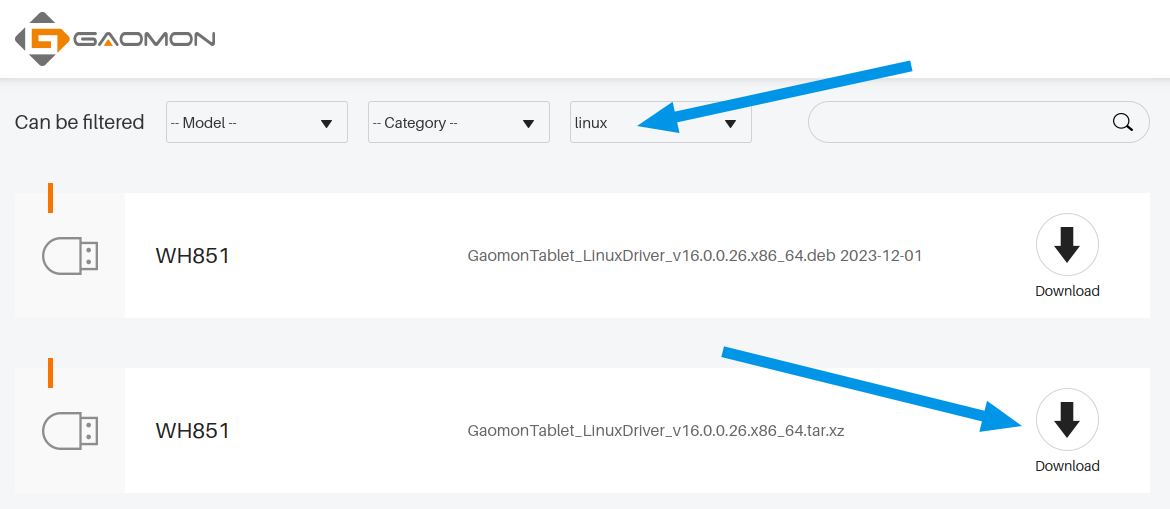Select the WH851 title in the .deb row
Image resolution: width=1170 pixels, height=509 pixels.
pyautogui.click(x=193, y=256)
